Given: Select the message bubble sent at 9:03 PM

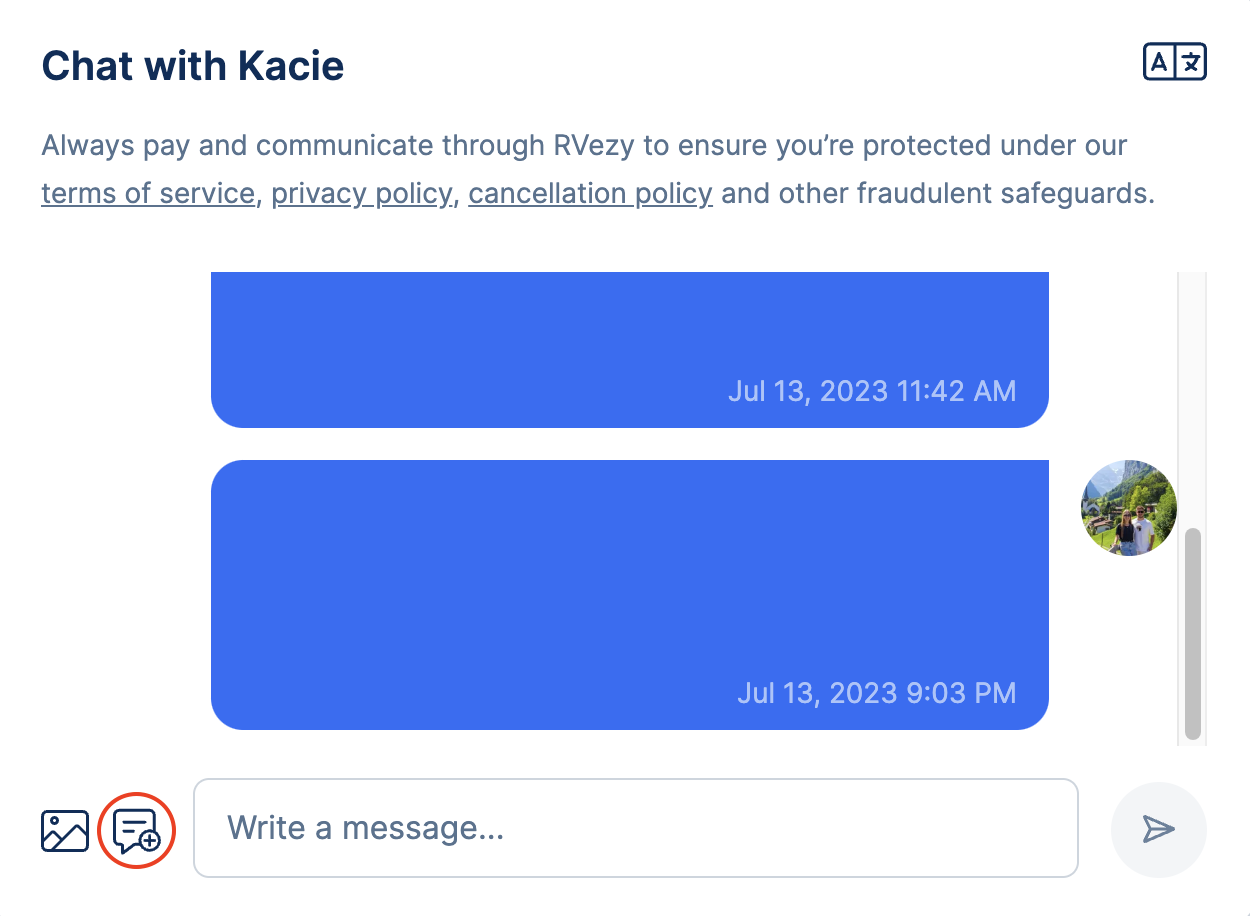Looking at the screenshot, I should click(630, 595).
